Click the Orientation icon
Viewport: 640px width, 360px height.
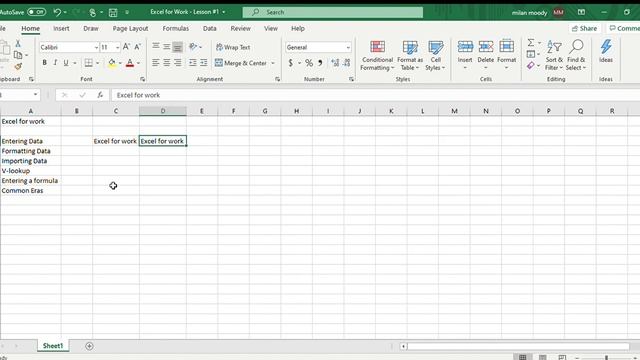pyautogui.click(x=193, y=47)
